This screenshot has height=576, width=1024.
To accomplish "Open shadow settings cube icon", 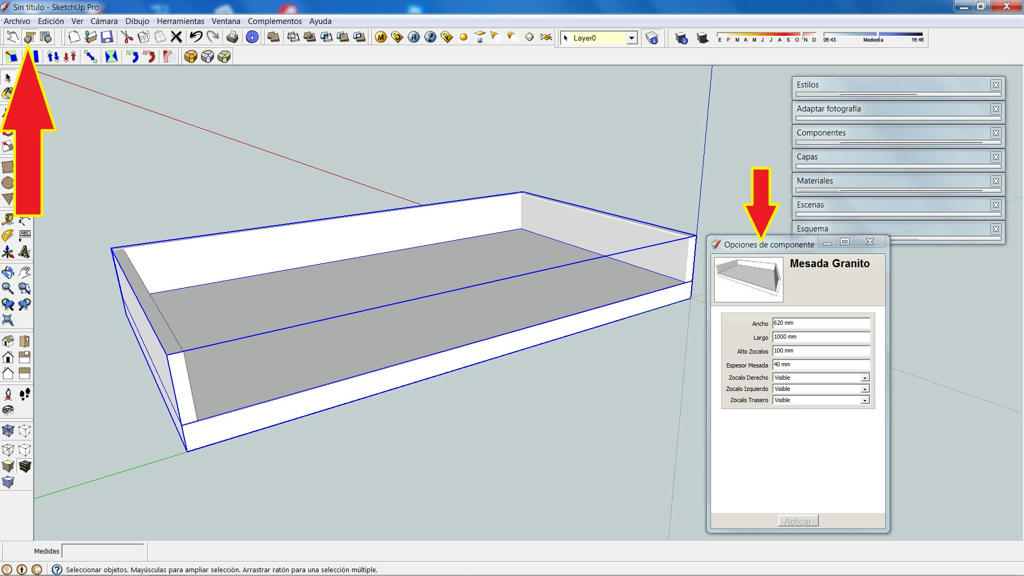I will 681,38.
